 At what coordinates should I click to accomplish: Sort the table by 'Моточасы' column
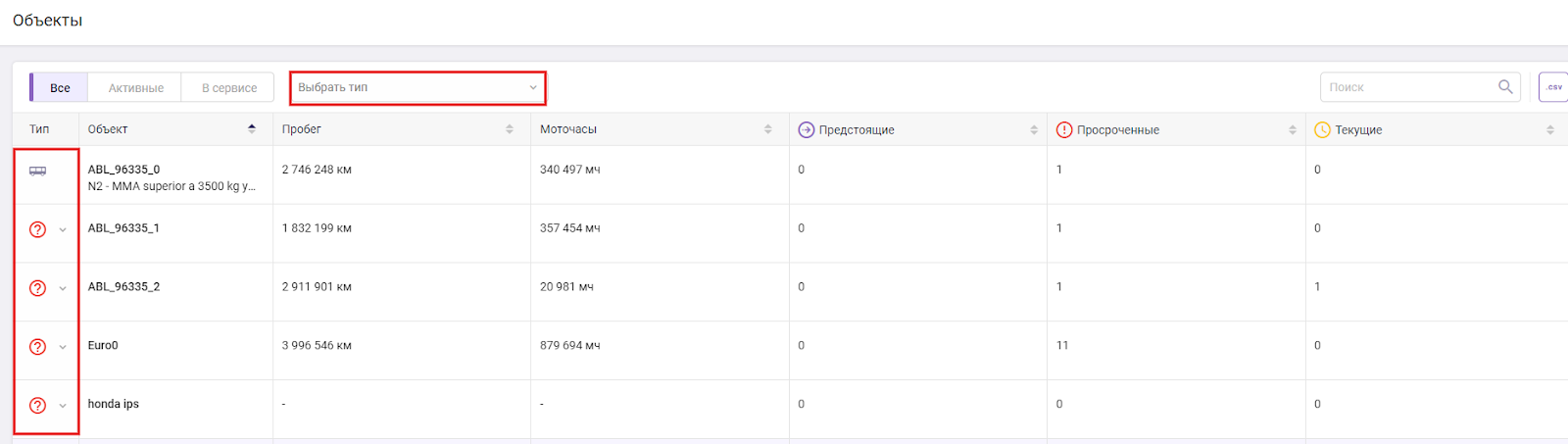pyautogui.click(x=767, y=129)
